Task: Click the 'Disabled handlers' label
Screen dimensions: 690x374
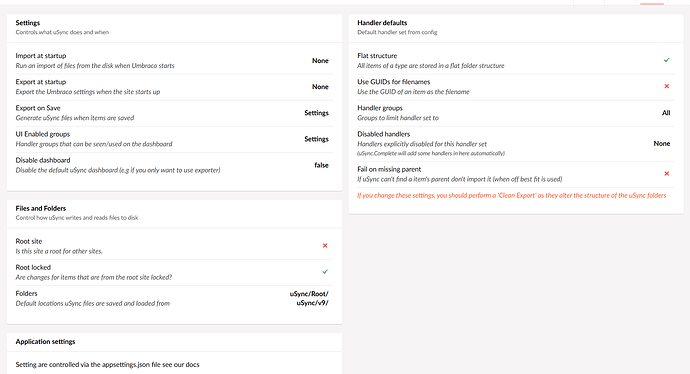Action: 384,134
